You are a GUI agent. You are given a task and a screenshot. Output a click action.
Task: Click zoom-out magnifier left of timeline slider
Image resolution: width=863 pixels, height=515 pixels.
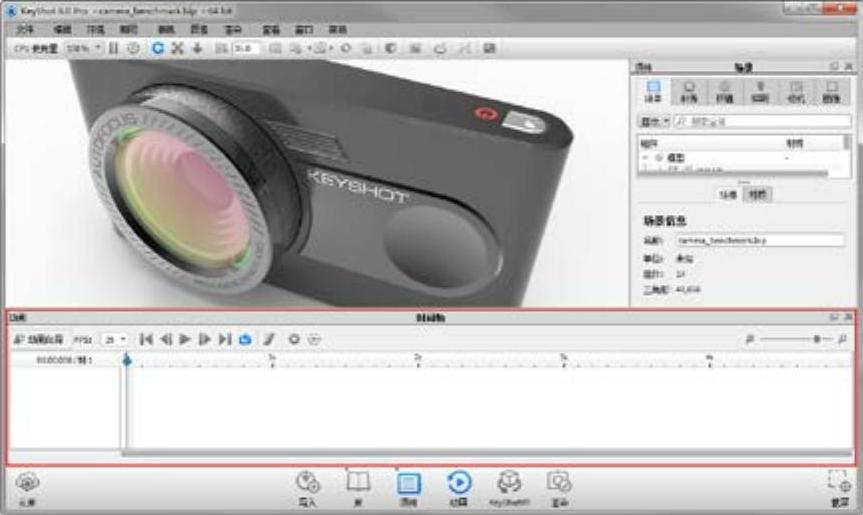[750, 339]
